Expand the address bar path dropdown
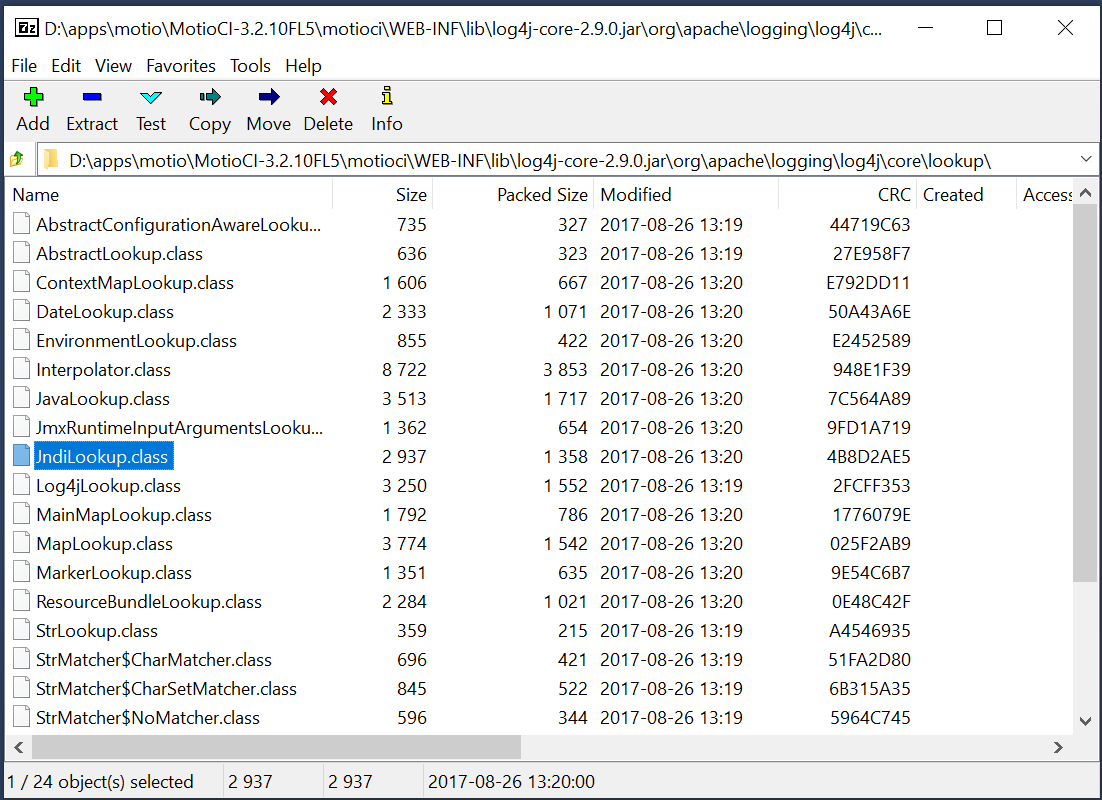 1086,160
